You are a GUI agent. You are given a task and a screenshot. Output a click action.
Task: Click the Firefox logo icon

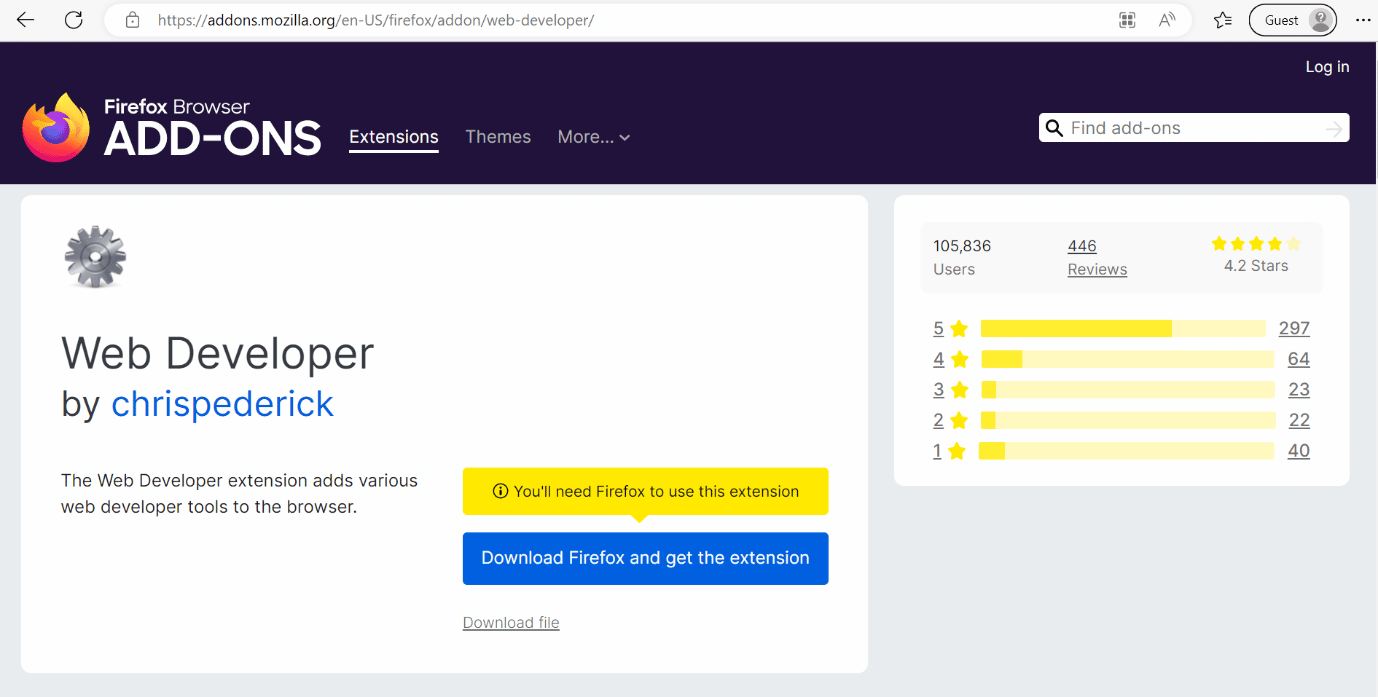56,127
